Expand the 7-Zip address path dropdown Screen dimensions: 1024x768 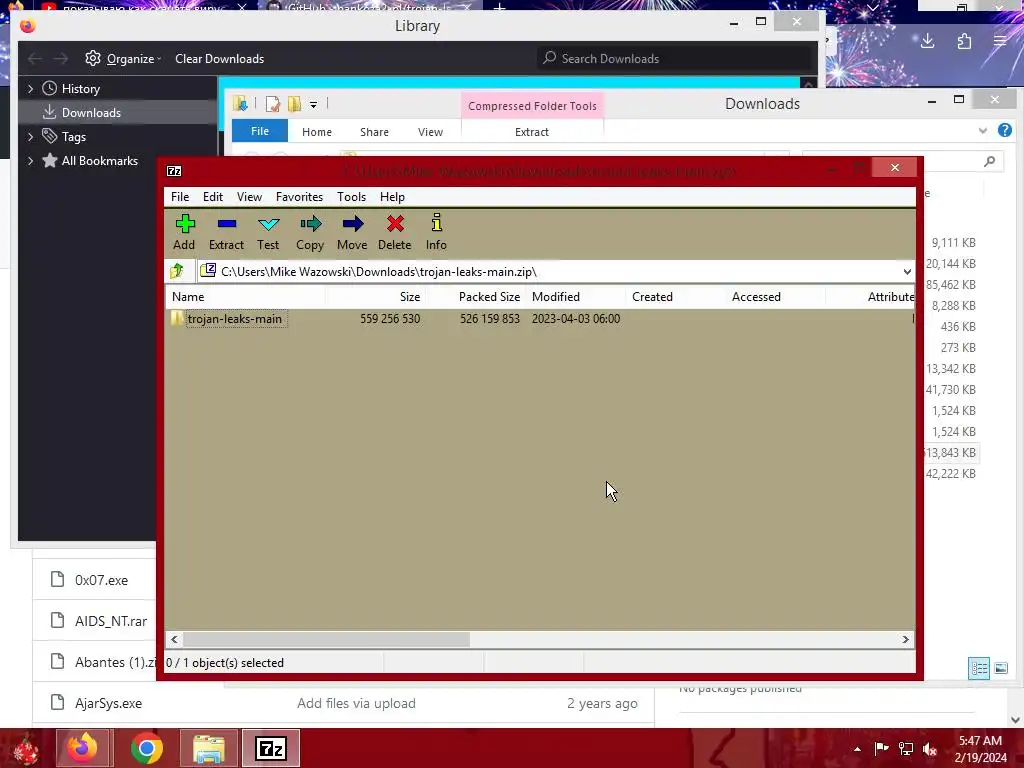(x=906, y=272)
